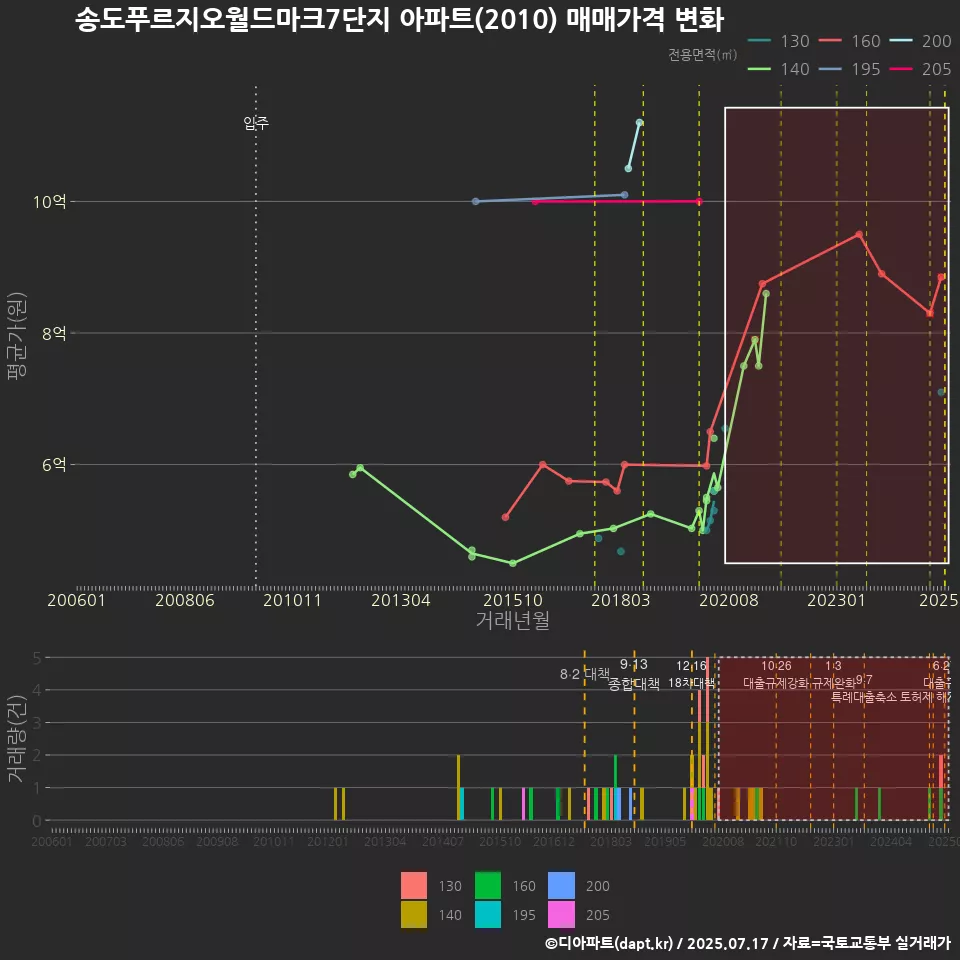Viewport: 960px width, 960px height.
Task: Click the 10억 price axis label
Action: (50, 201)
